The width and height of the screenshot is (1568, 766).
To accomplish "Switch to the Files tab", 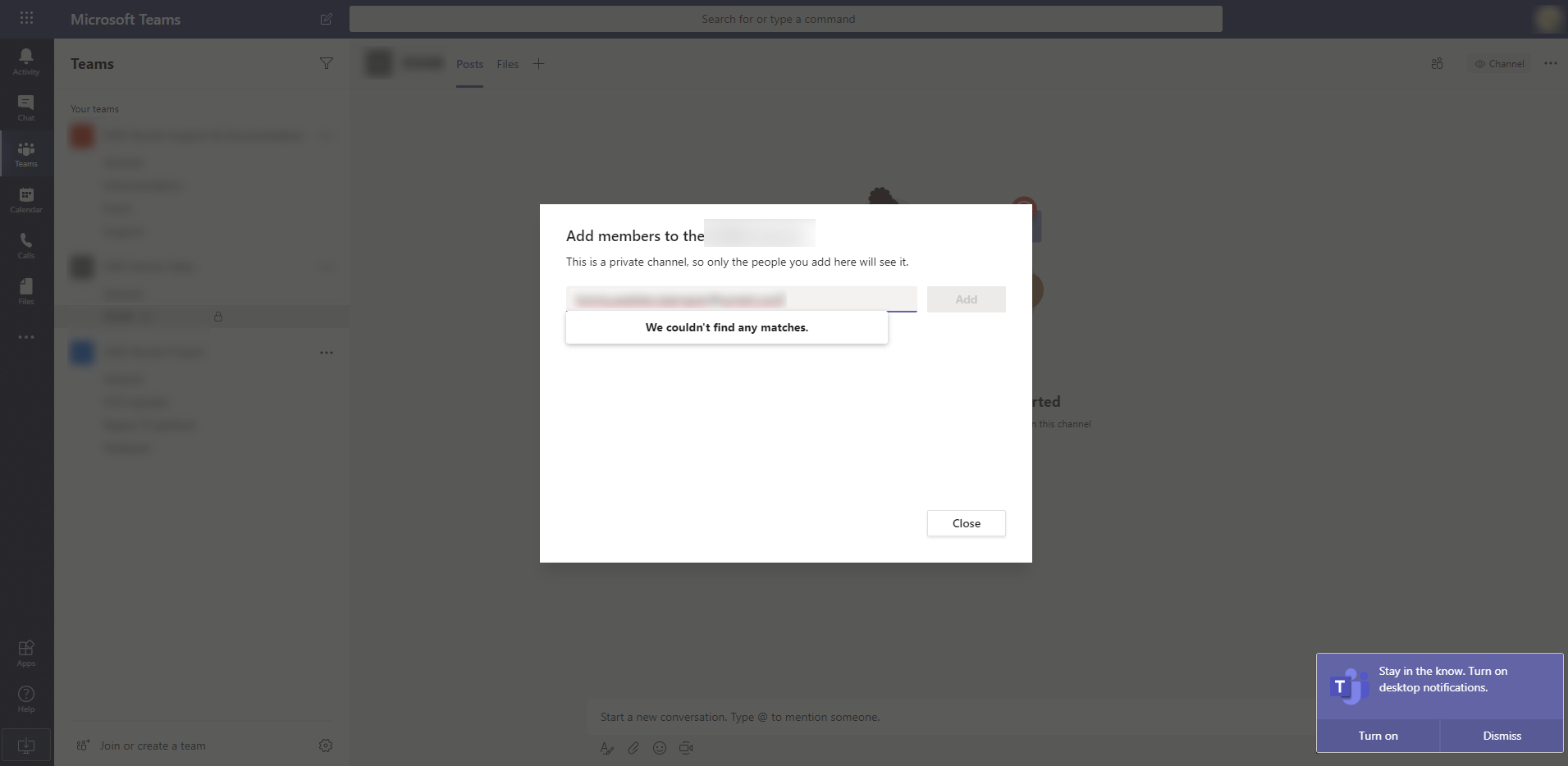I will click(x=508, y=64).
